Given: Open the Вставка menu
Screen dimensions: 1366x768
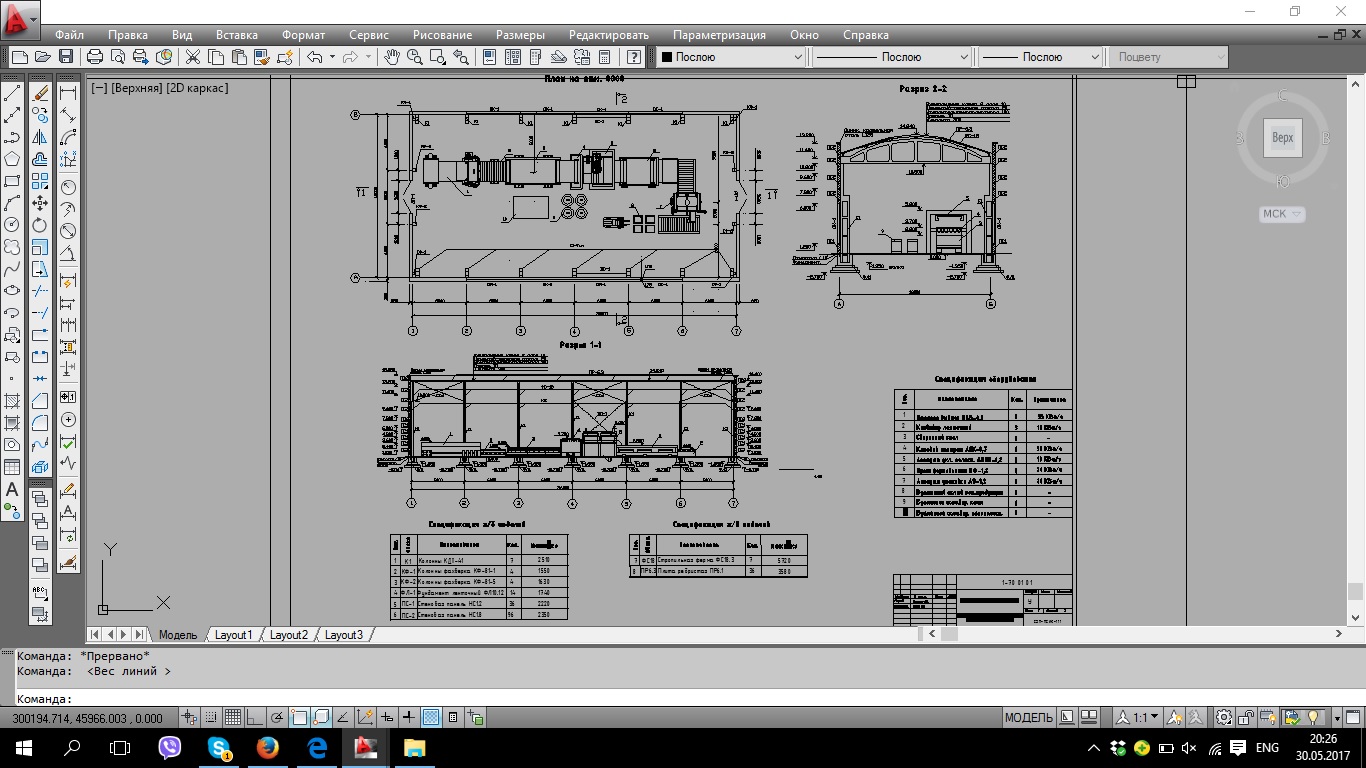Looking at the screenshot, I should 237,35.
